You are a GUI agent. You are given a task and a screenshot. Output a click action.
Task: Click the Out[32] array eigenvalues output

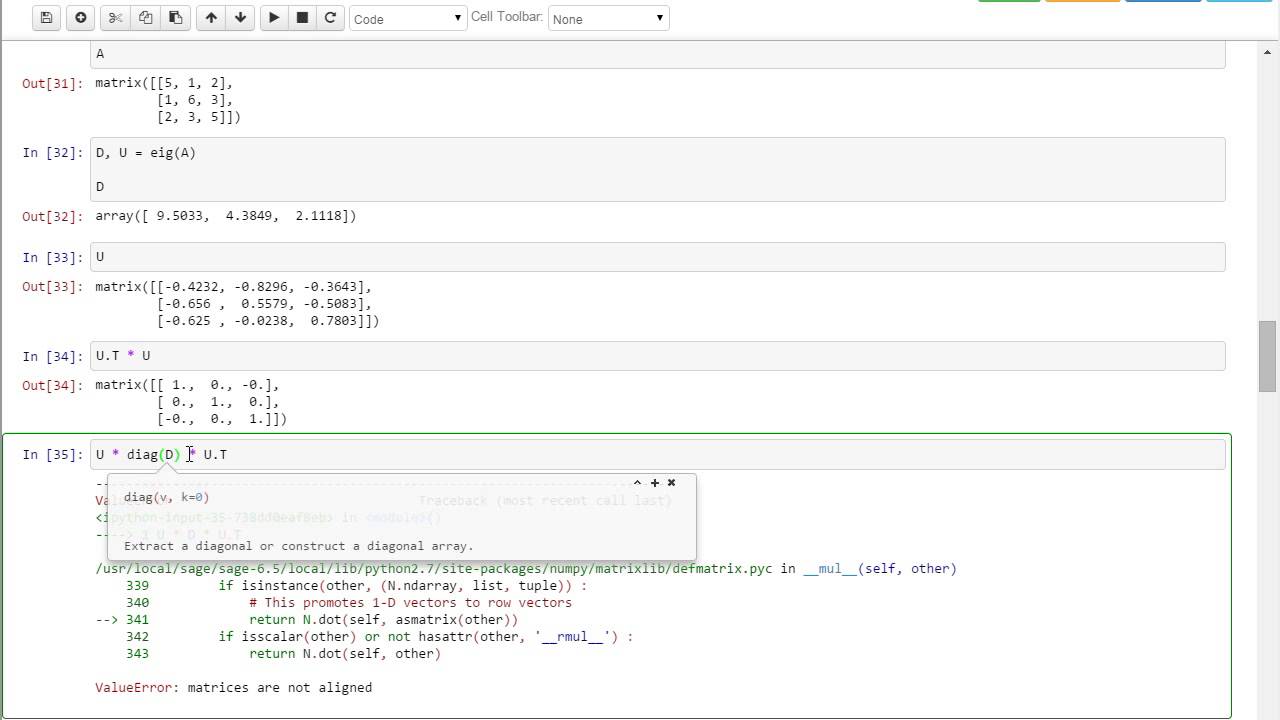(x=225, y=216)
